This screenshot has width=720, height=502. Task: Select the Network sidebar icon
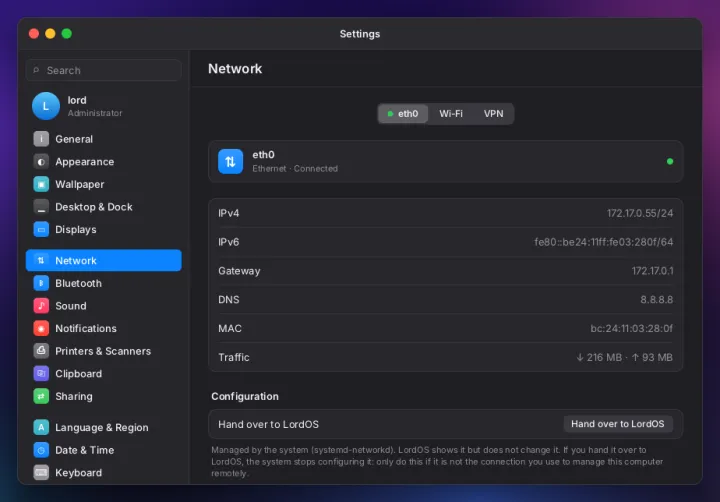pos(41,260)
